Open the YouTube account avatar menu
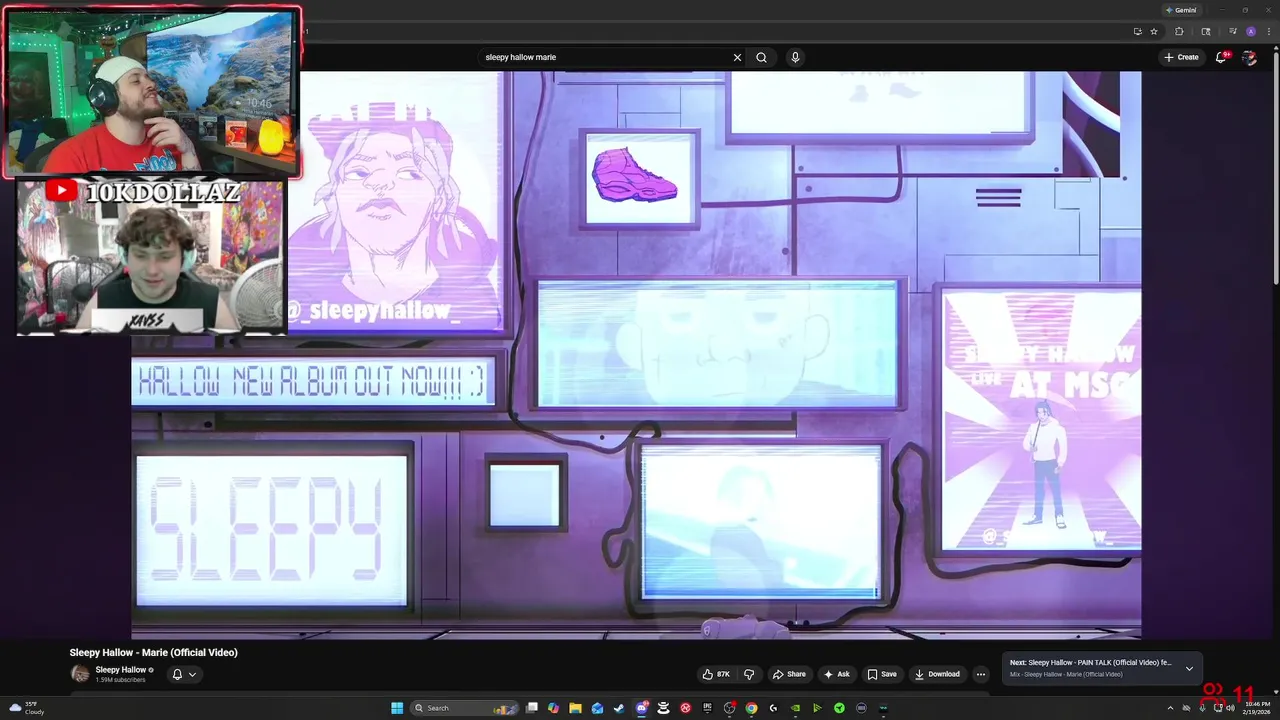The image size is (1280, 720). click(x=1249, y=58)
